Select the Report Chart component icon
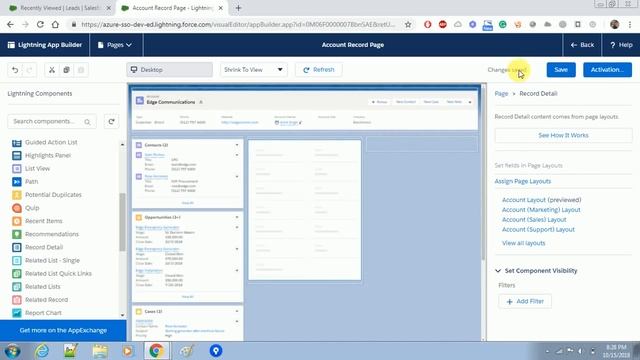Screen dimensions: 640x360 17,313
